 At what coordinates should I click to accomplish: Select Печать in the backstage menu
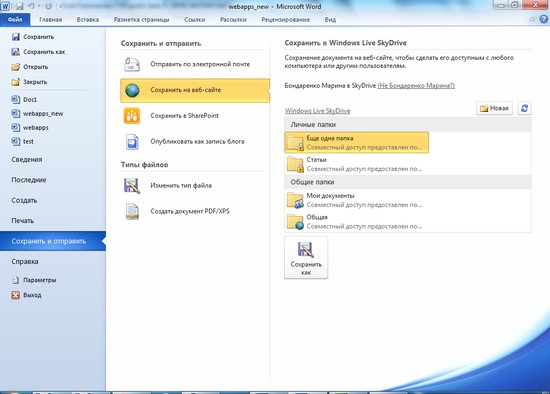(53, 221)
